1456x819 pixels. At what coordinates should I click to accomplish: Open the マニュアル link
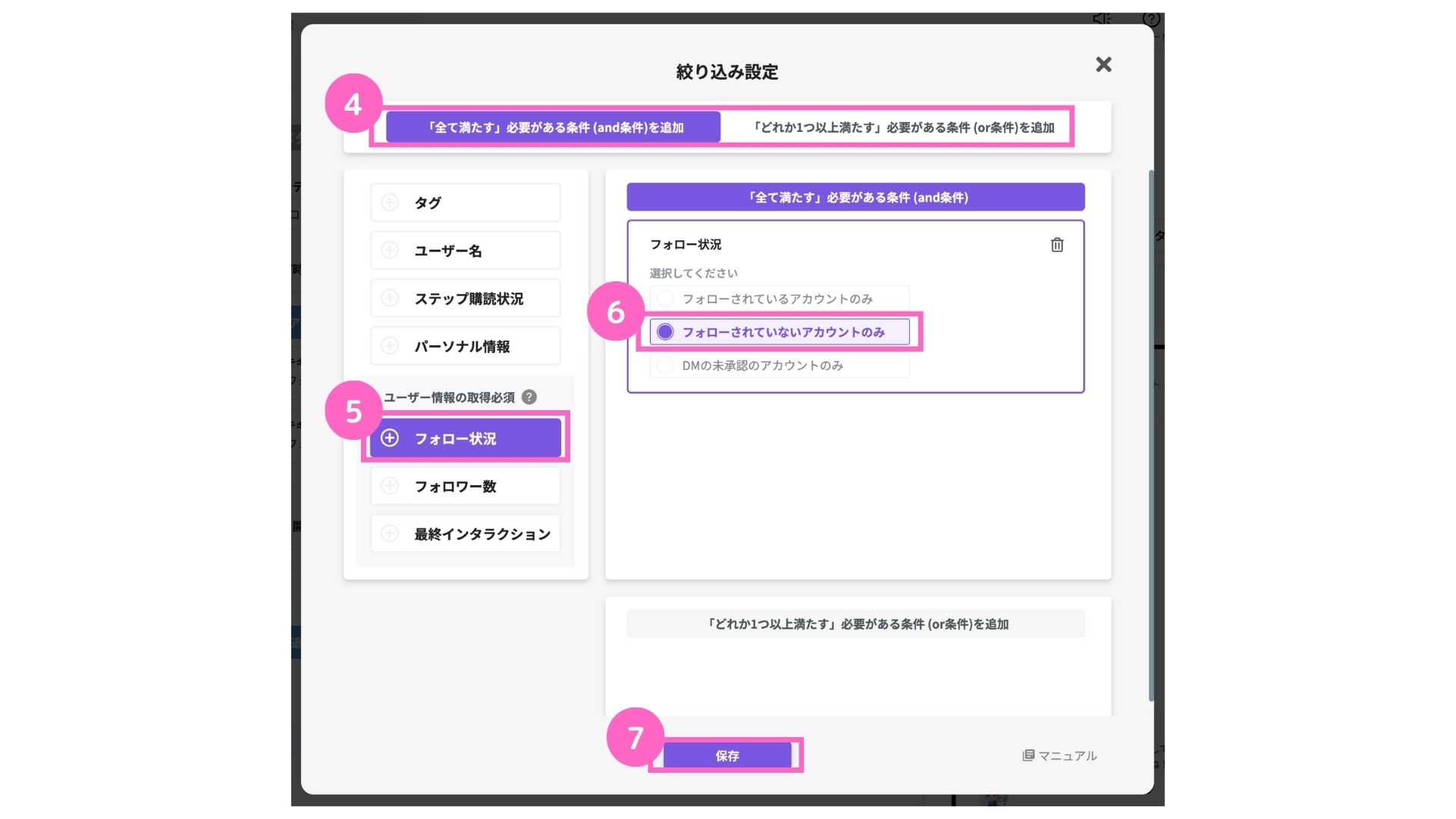[1059, 755]
